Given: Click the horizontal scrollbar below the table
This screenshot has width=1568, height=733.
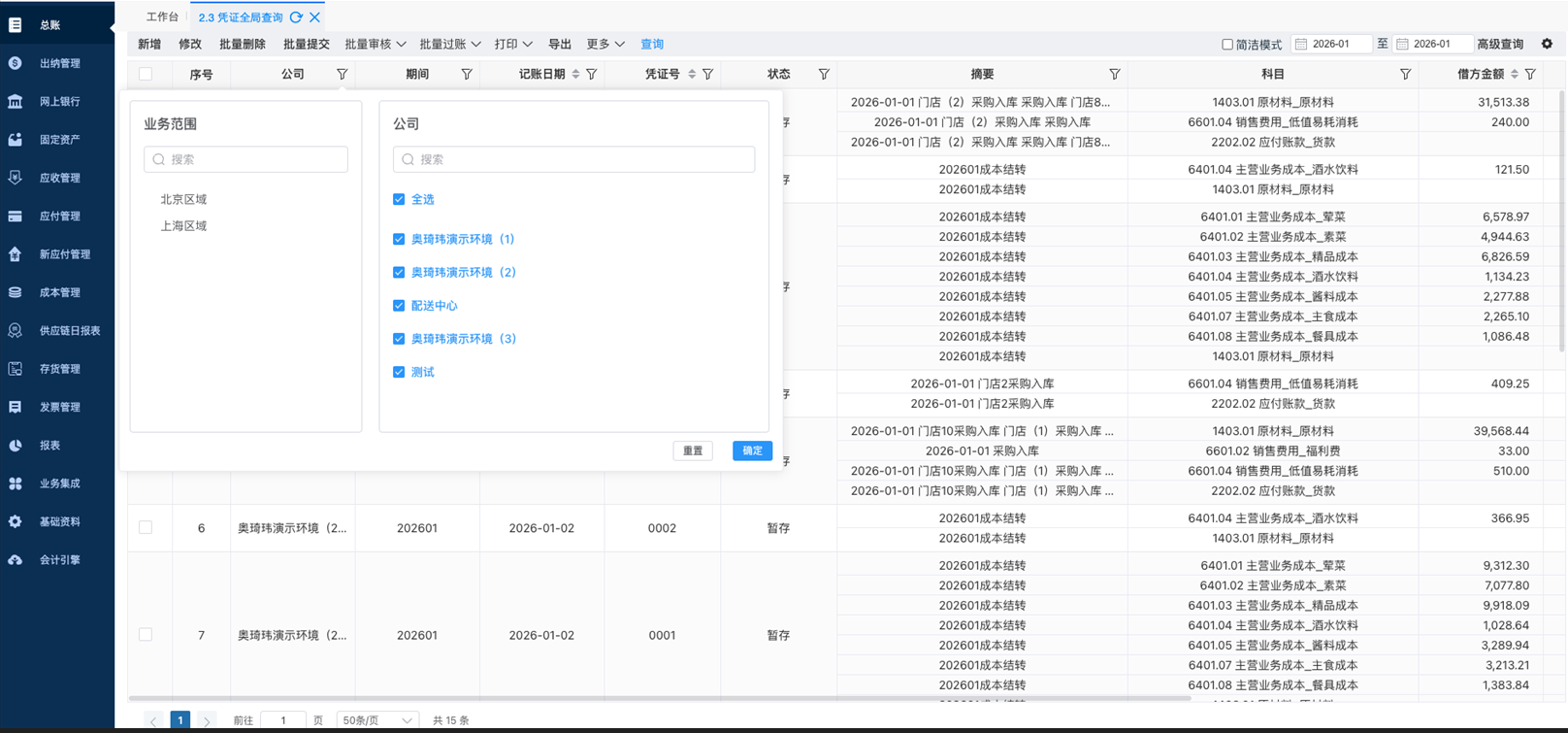Looking at the screenshot, I should (x=660, y=697).
